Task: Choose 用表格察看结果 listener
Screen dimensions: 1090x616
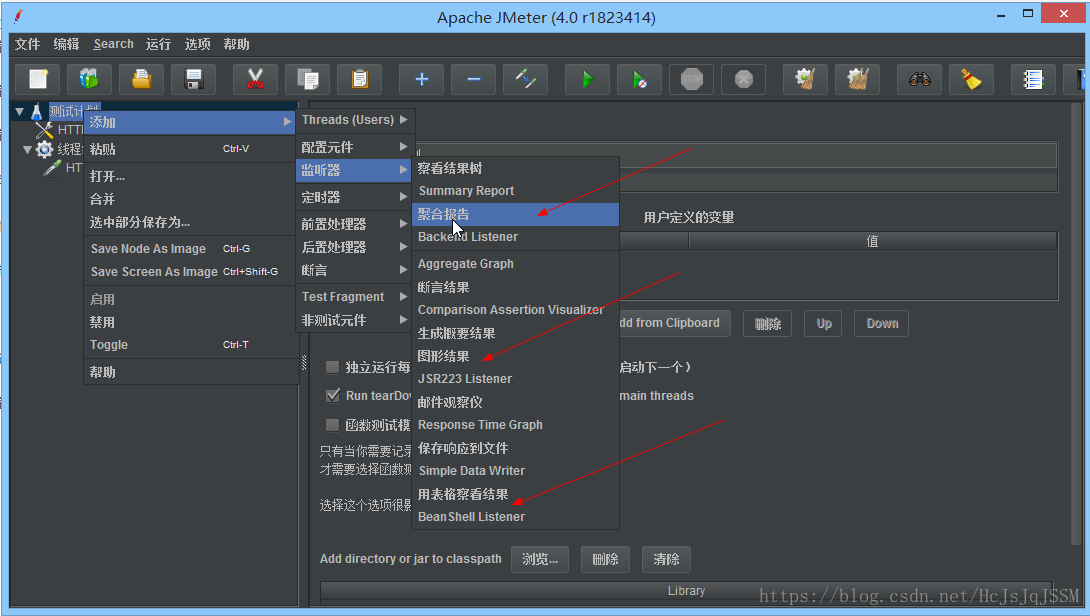Action: tap(515, 494)
